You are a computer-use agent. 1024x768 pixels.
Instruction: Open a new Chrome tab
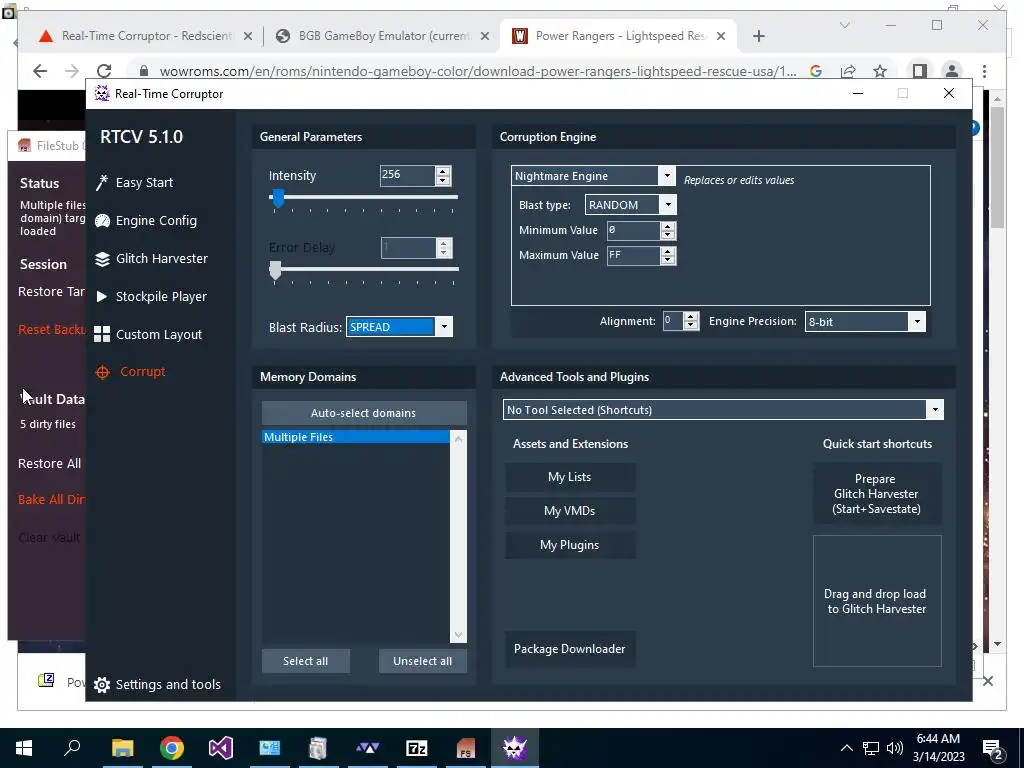coord(758,37)
